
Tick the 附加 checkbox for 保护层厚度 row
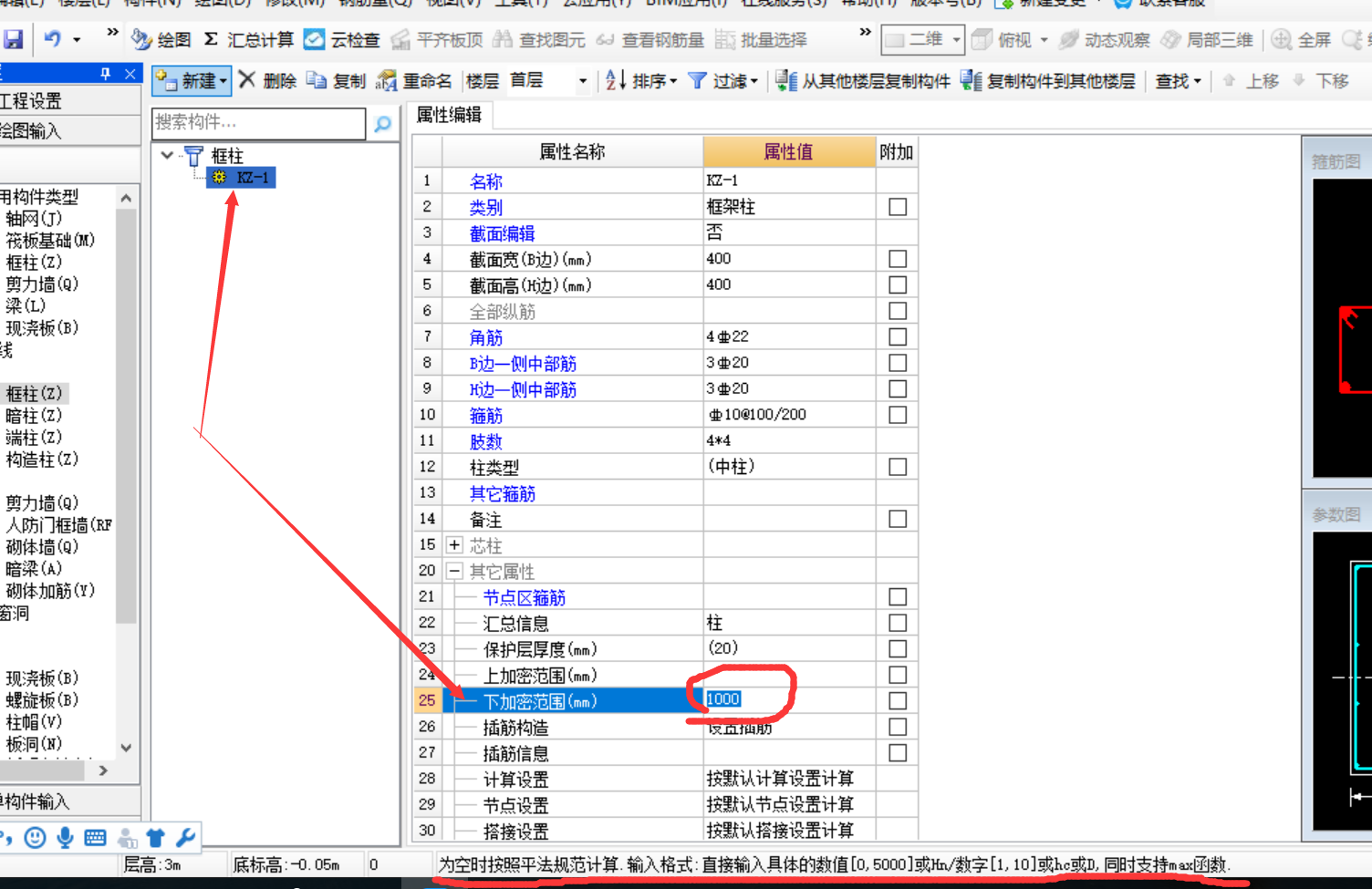pyautogui.click(x=898, y=648)
